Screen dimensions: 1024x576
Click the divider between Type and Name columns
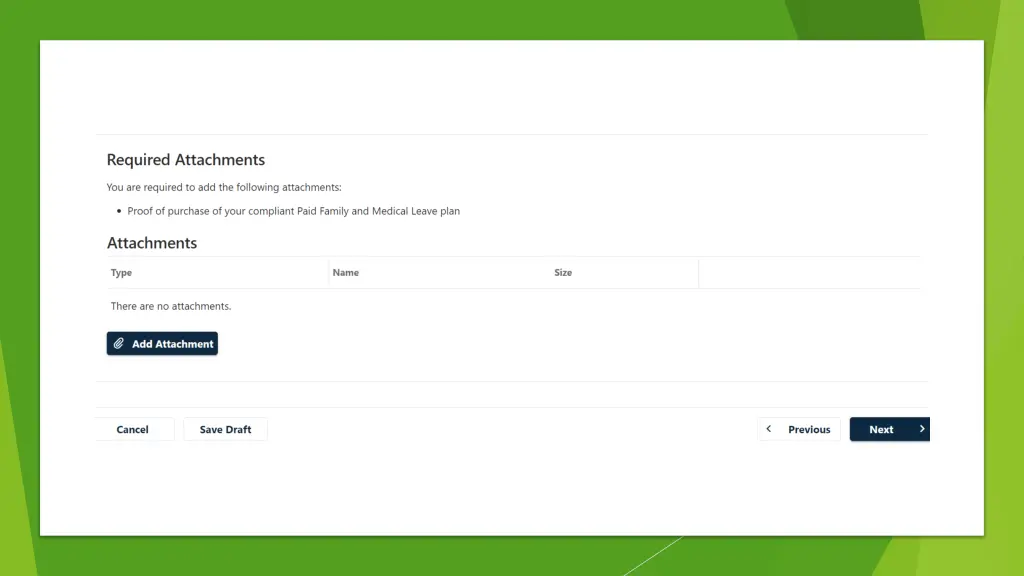click(329, 273)
